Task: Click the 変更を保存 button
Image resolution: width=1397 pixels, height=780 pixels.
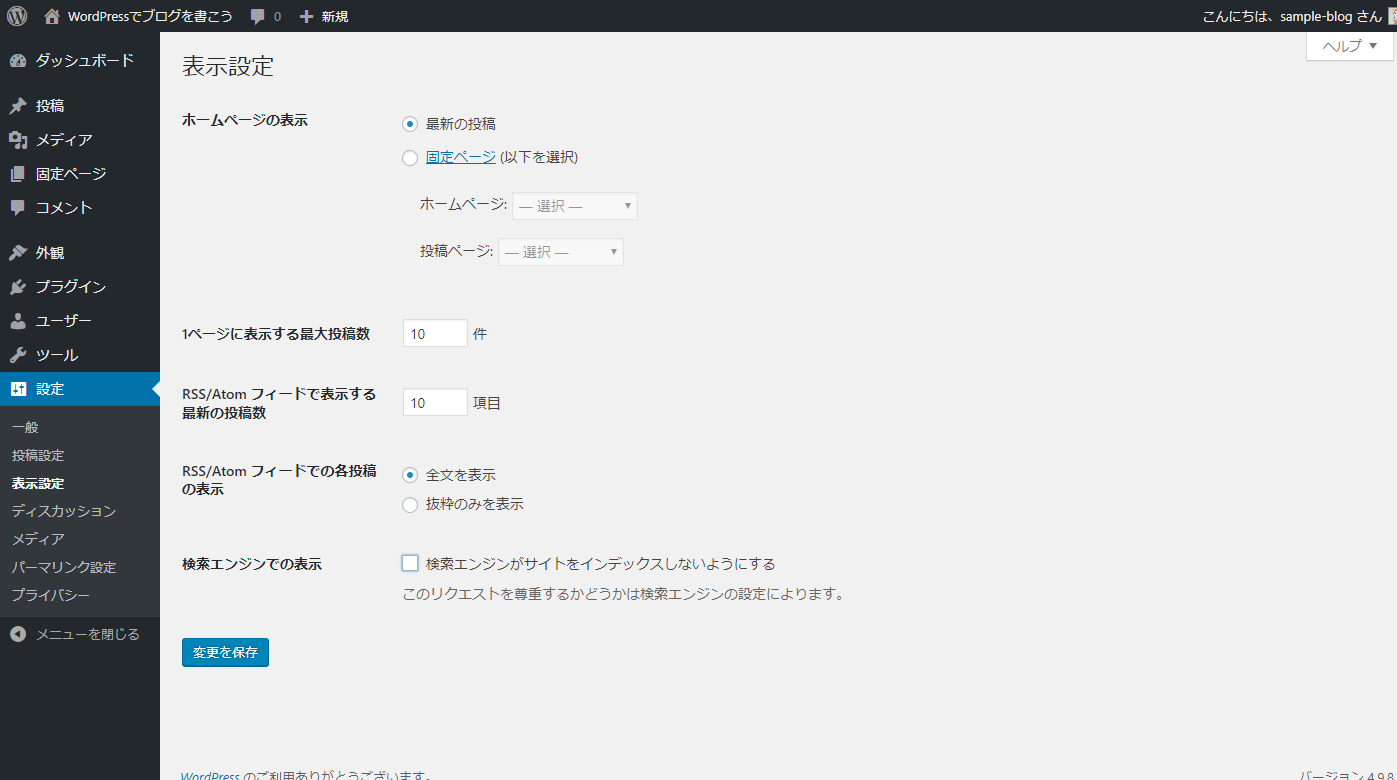Action: (225, 652)
